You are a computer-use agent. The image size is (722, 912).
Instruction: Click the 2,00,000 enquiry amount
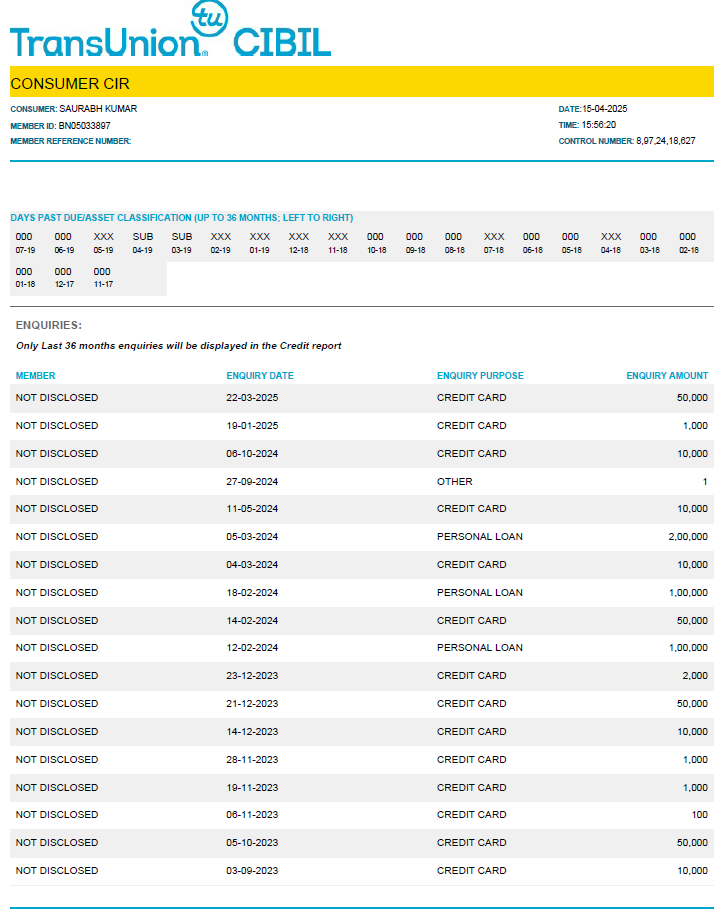tap(685, 537)
